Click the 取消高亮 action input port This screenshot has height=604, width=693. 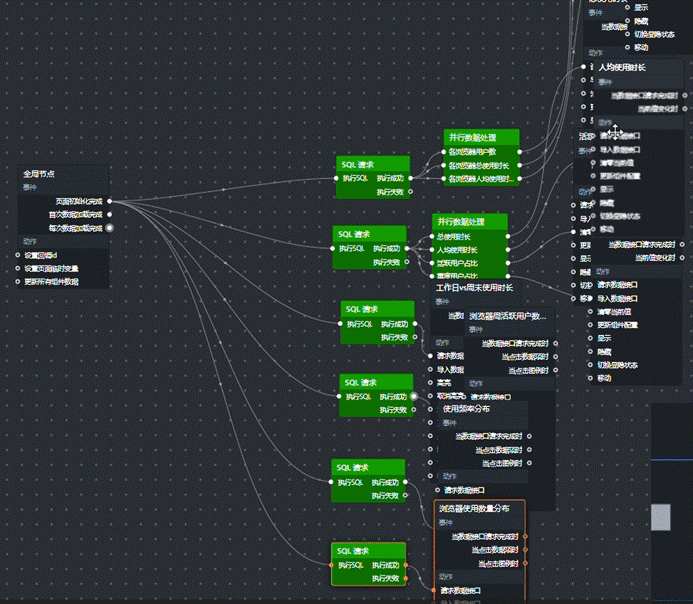(x=430, y=396)
